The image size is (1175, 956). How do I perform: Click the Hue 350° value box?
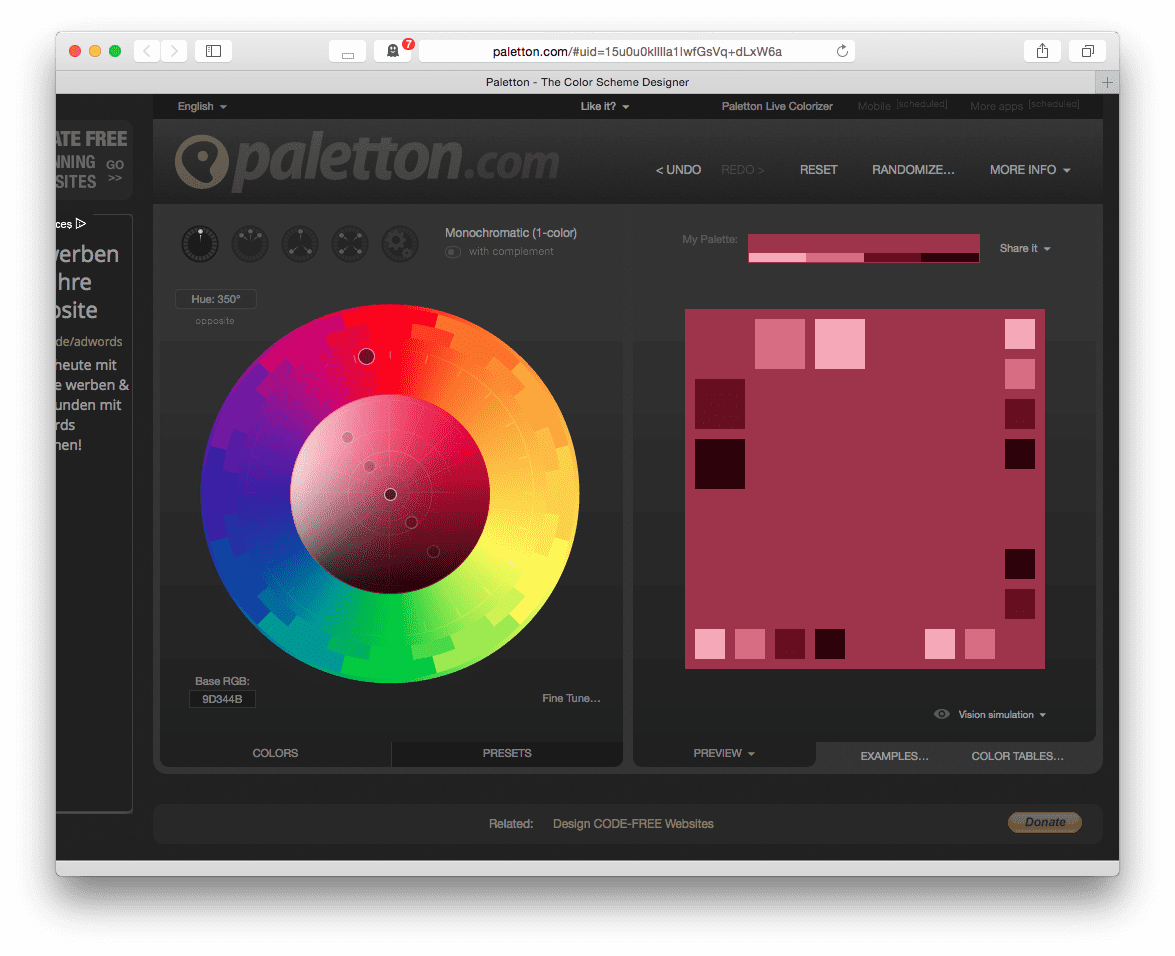point(216,299)
